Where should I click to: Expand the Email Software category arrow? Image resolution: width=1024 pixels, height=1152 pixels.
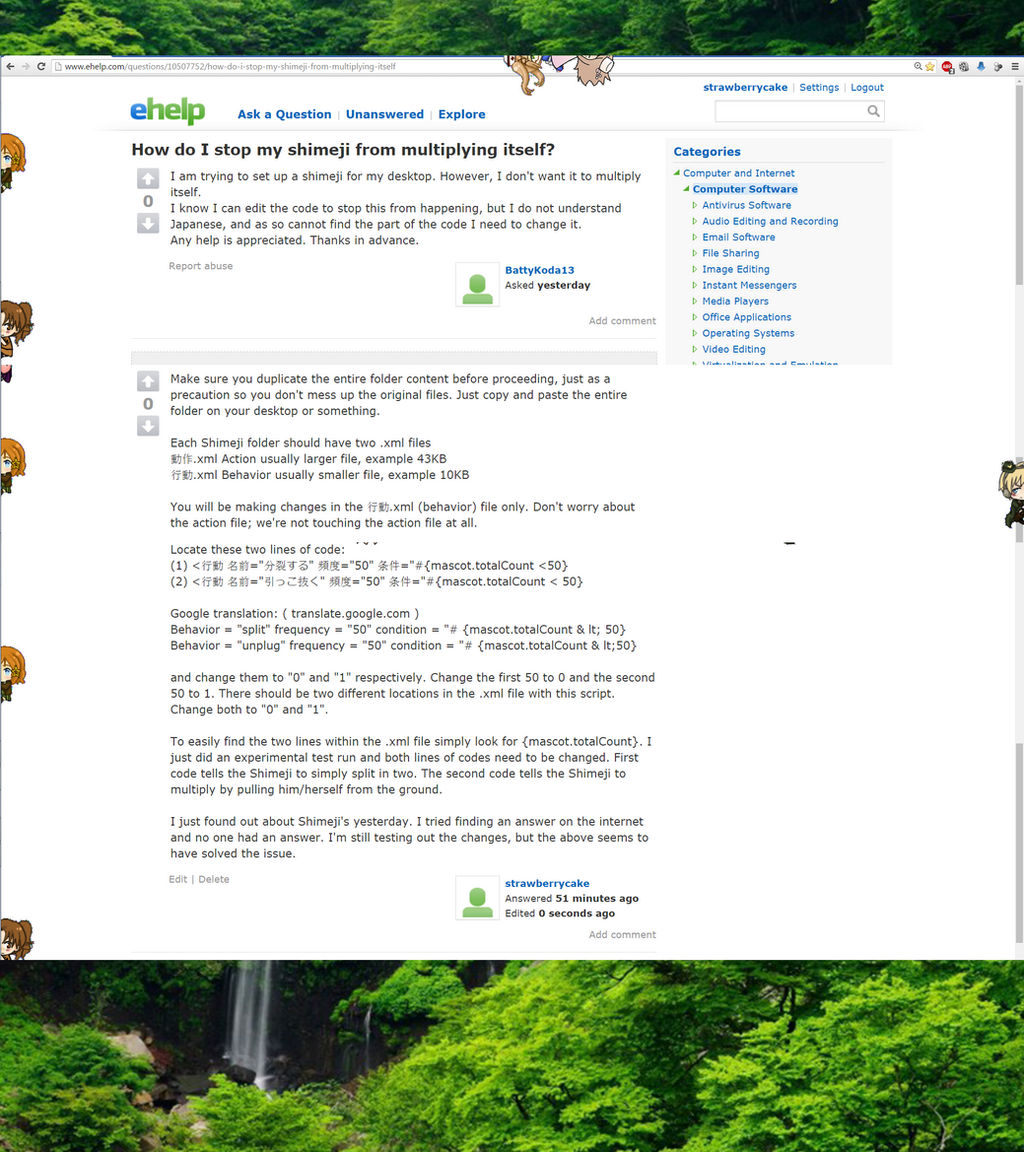point(695,237)
